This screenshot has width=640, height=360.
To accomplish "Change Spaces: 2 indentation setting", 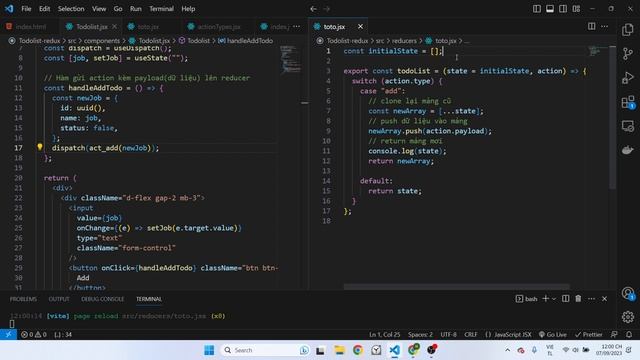I will pyautogui.click(x=420, y=334).
